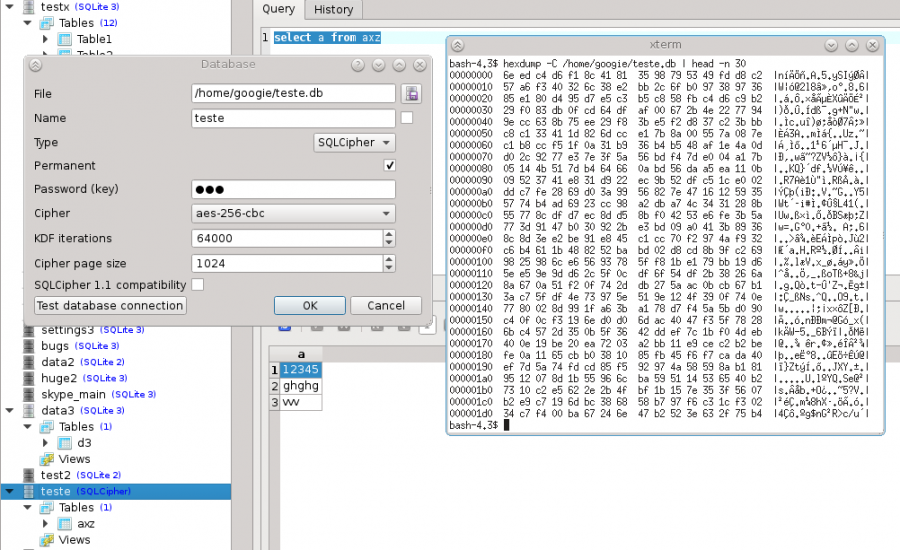900x550 pixels.
Task: Click the Tables folder icon under data3
Action: tap(46, 426)
